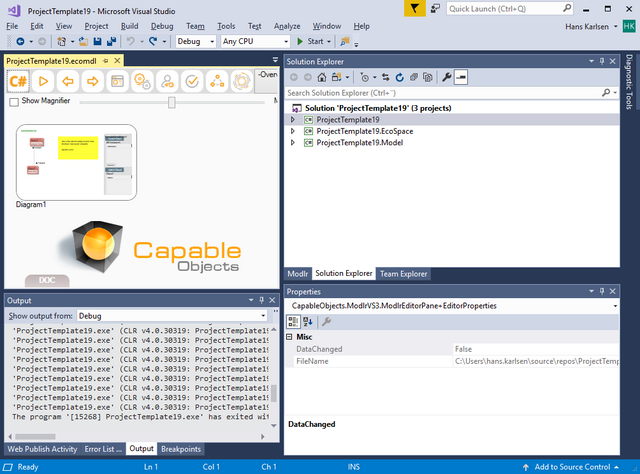This screenshot has width=640, height=474.
Task: Click the yellow notifications flag icon
Action: click(x=415, y=9)
